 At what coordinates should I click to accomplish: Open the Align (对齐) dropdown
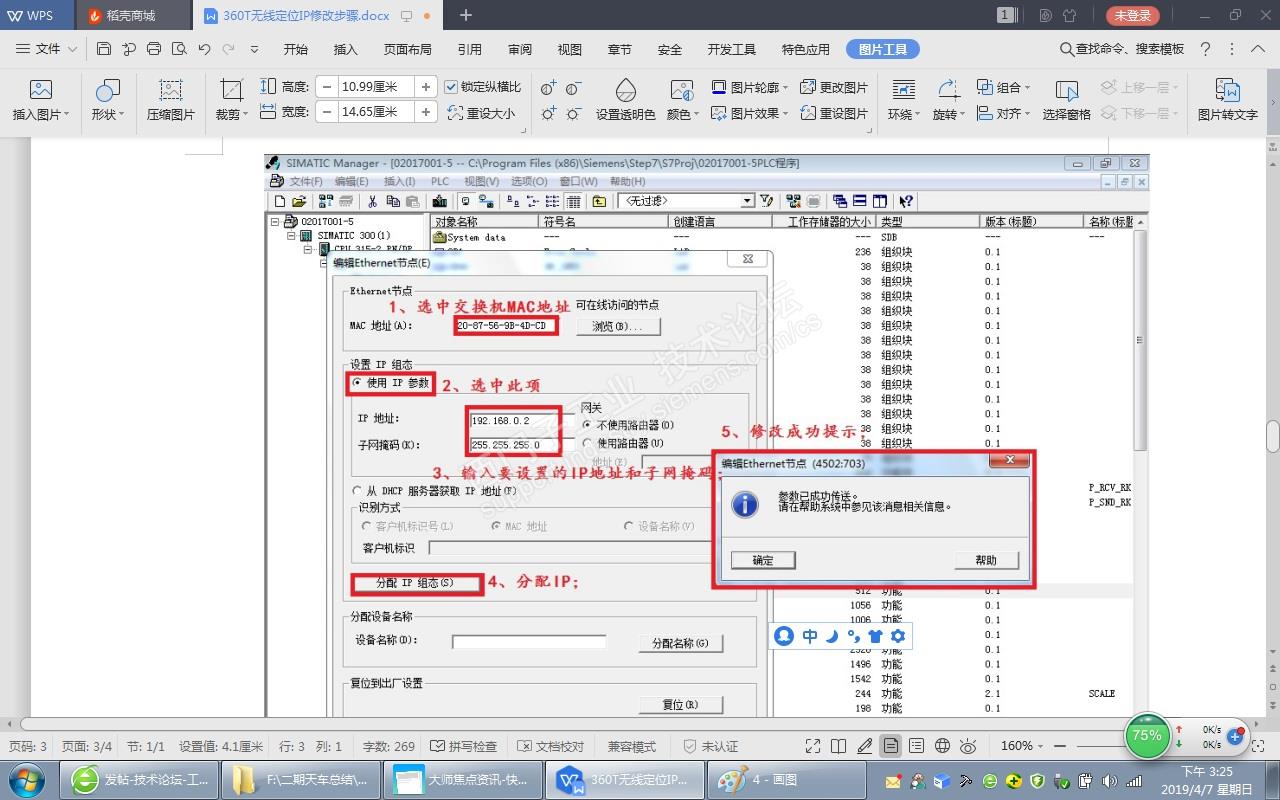click(1003, 113)
